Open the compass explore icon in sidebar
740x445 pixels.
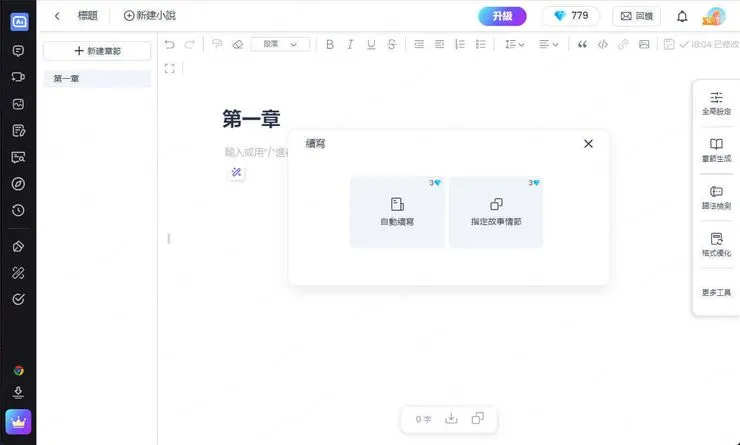pyautogui.click(x=18, y=184)
